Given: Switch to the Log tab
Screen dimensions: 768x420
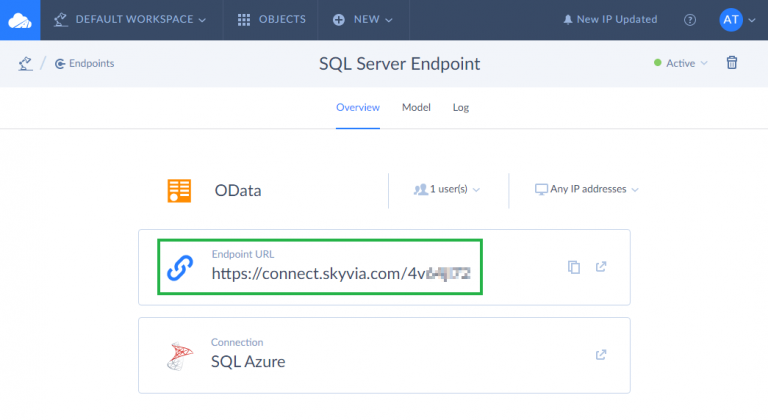Looking at the screenshot, I should 460,107.
